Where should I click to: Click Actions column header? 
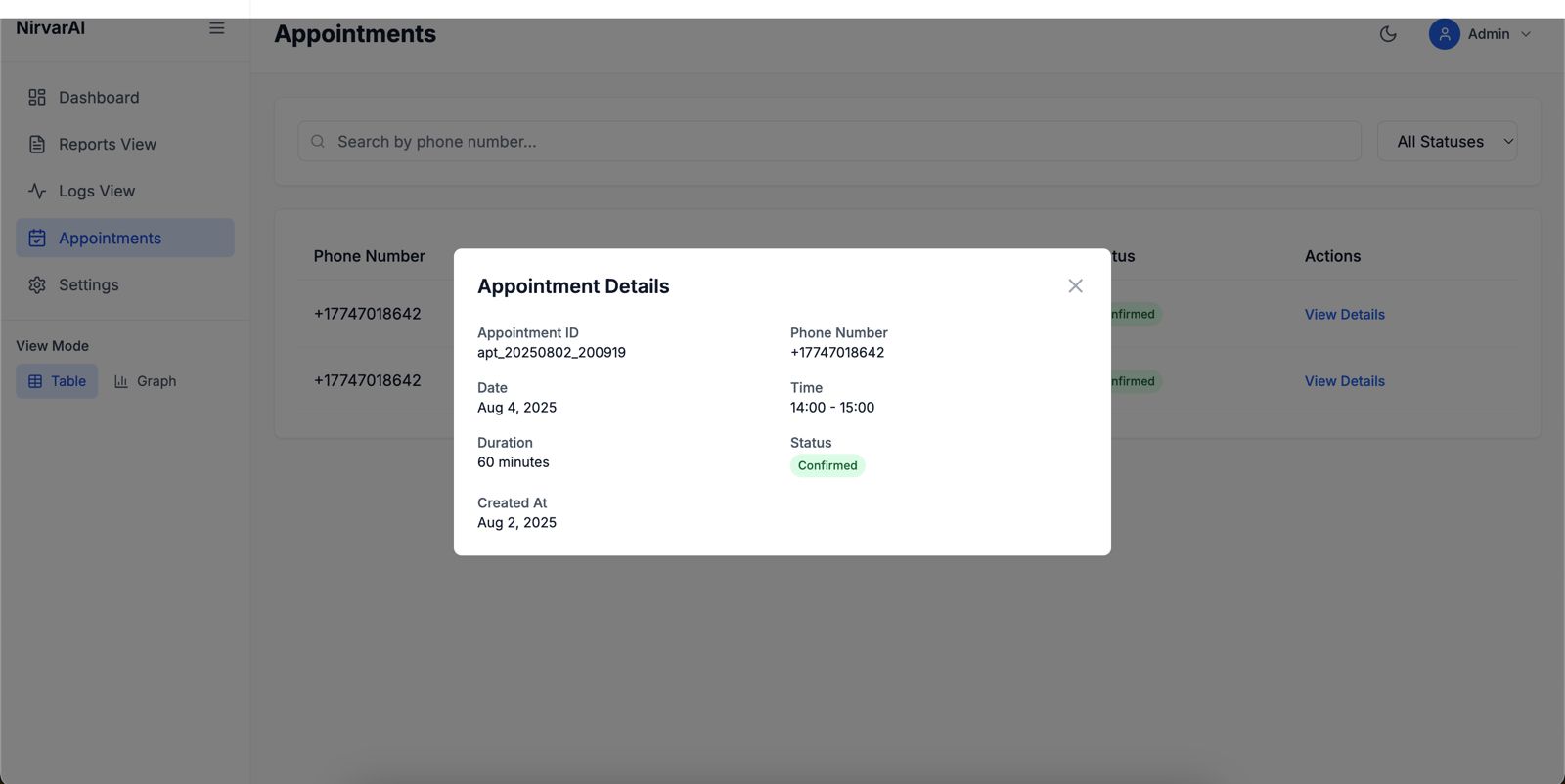pyautogui.click(x=1332, y=256)
